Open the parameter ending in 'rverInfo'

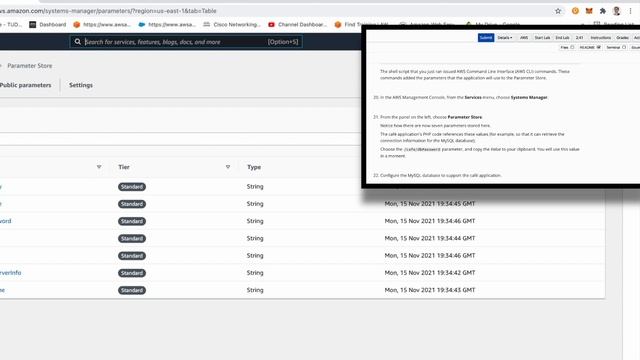pos(11,273)
